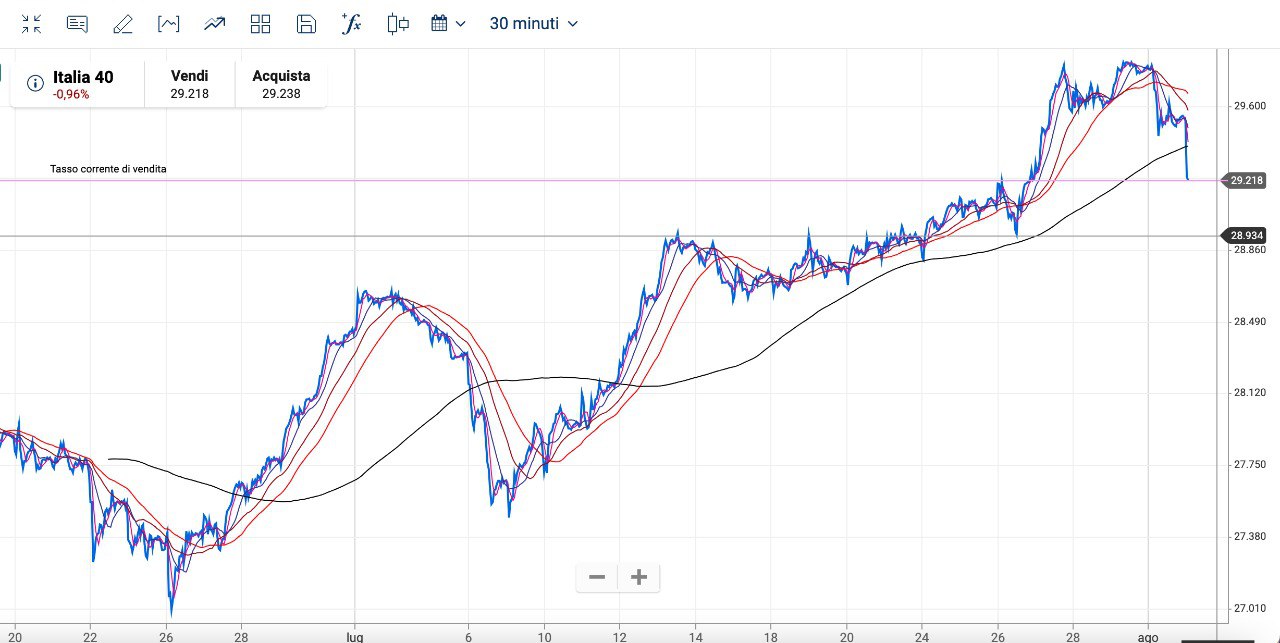Click the 28.934 gray price marker
The image size is (1280, 643).
(x=1246, y=236)
